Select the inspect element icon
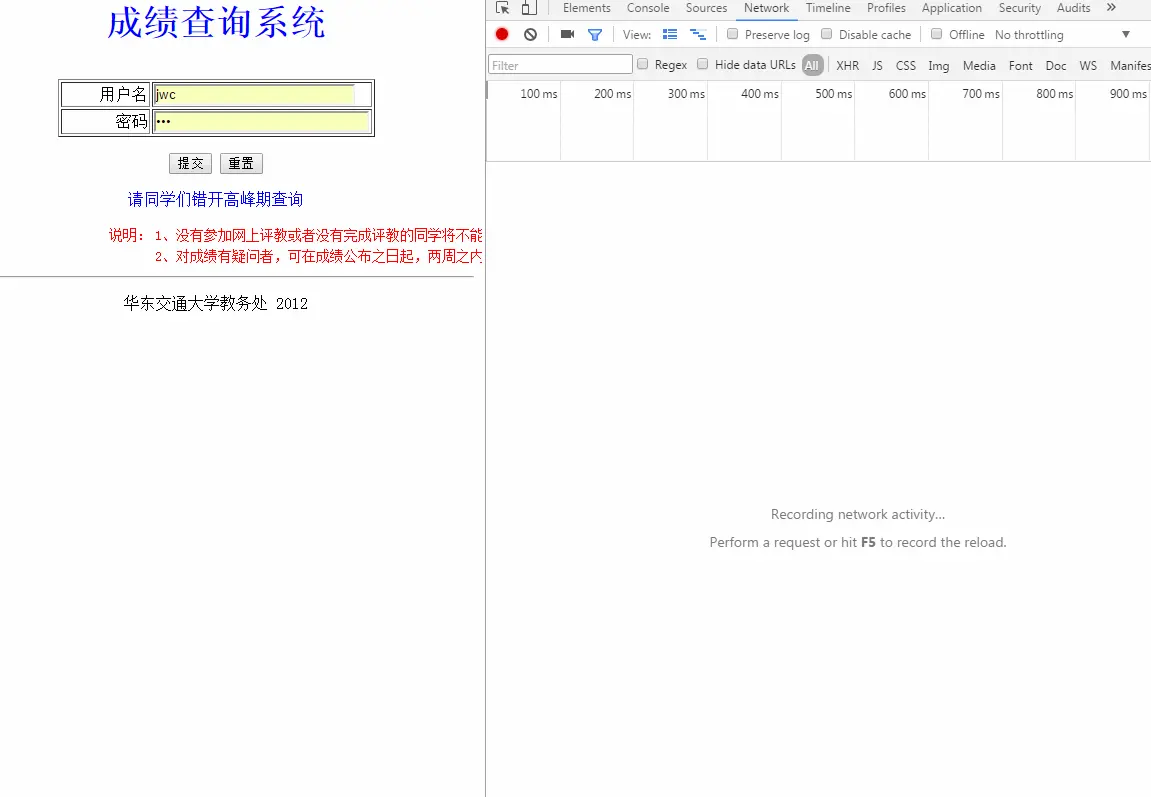The width and height of the screenshot is (1151, 797). [501, 8]
